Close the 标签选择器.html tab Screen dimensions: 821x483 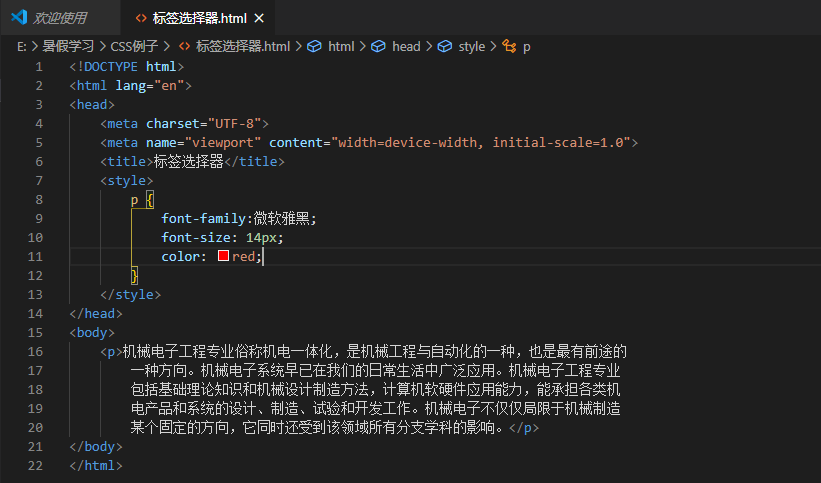point(259,18)
